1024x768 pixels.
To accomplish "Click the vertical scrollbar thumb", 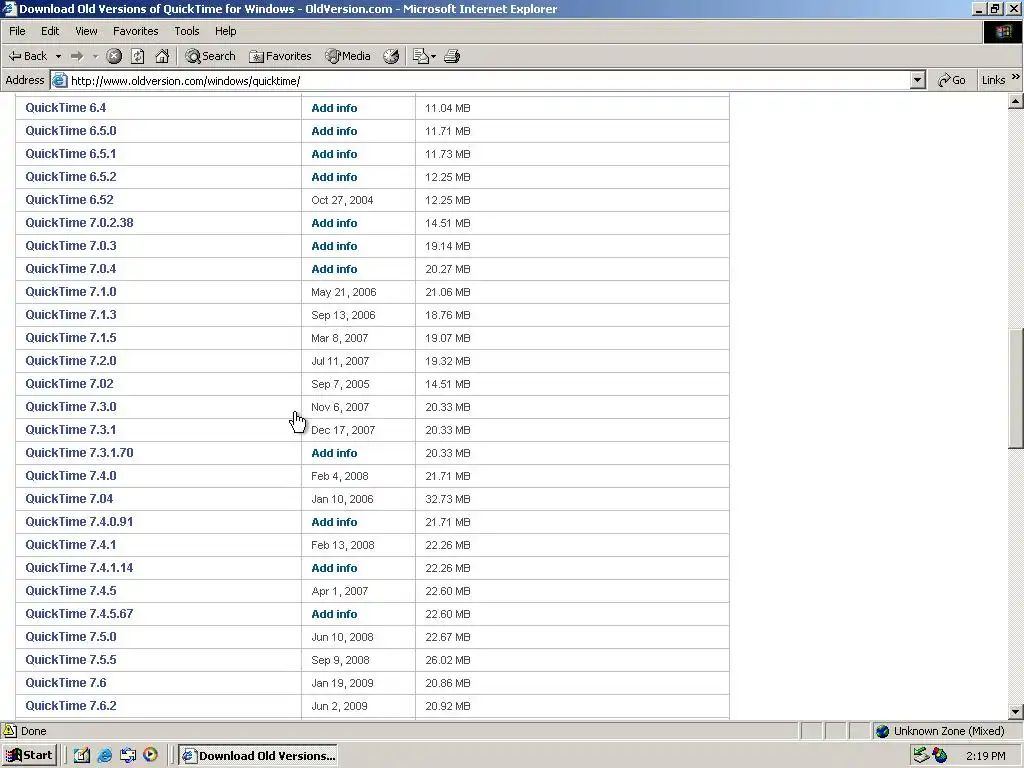I will [1016, 389].
